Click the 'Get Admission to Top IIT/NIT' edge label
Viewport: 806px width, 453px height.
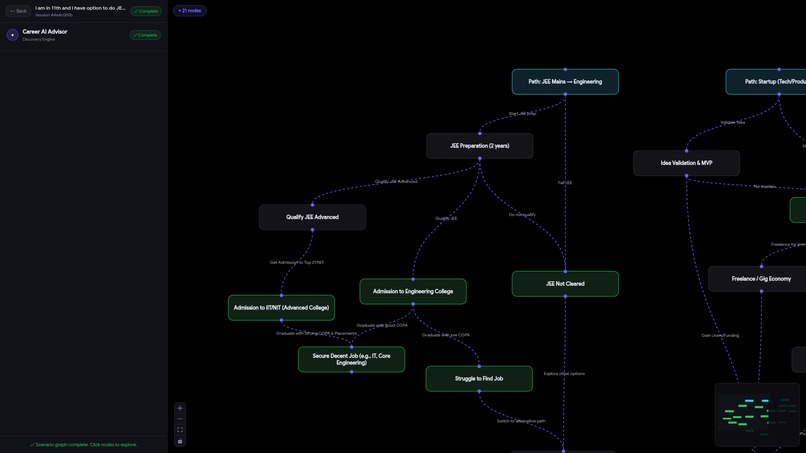[x=297, y=262]
